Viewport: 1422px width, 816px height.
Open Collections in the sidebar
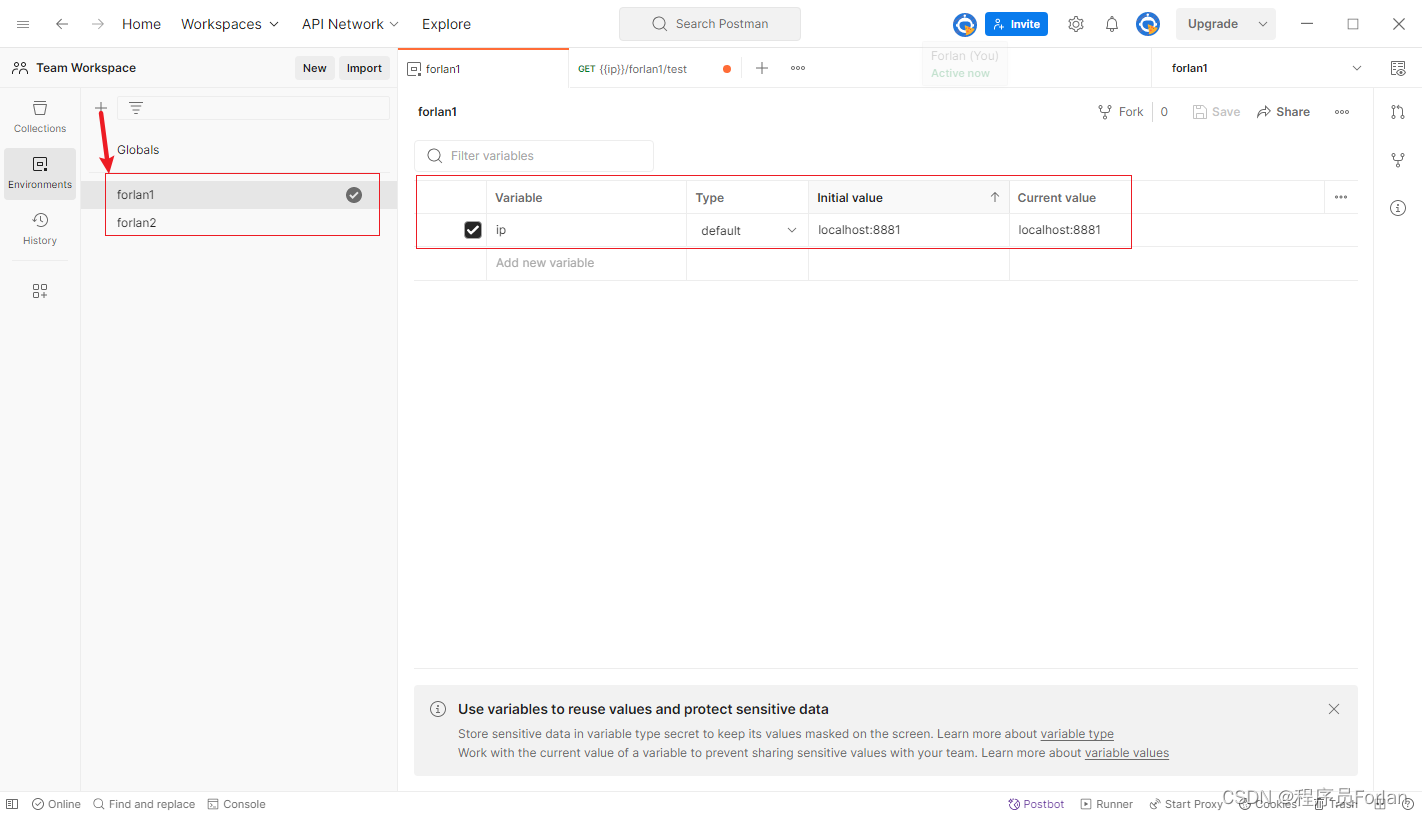point(40,117)
